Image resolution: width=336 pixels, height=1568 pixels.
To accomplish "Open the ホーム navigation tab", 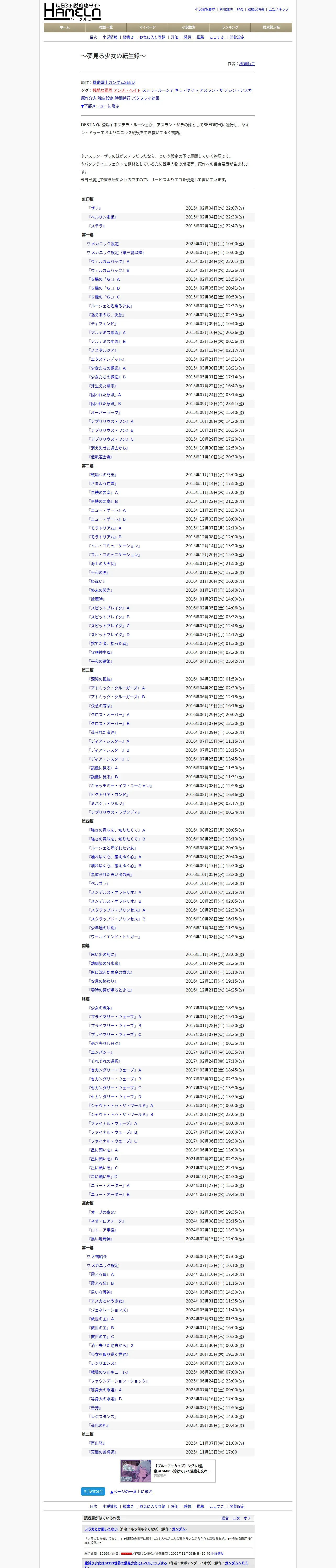I will 65,27.
